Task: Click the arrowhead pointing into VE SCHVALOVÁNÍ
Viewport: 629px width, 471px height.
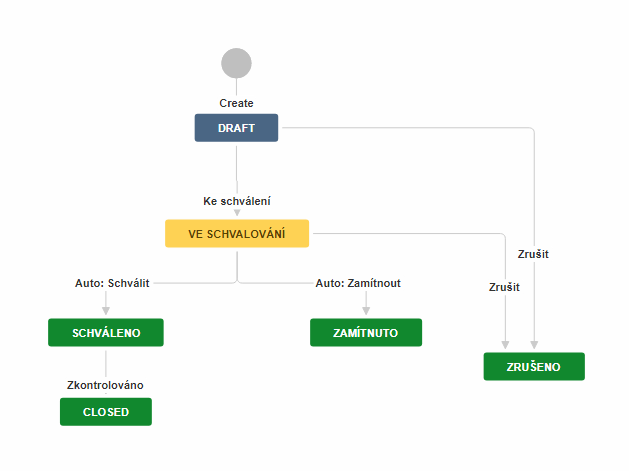Action: click(x=237, y=213)
